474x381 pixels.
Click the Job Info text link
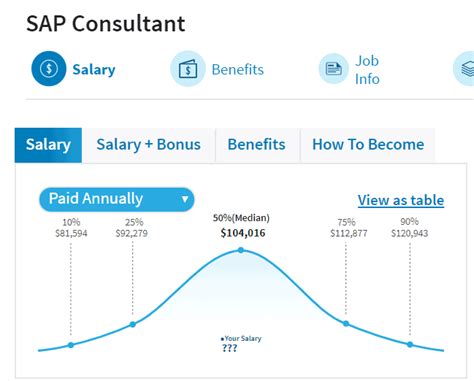tap(367, 70)
